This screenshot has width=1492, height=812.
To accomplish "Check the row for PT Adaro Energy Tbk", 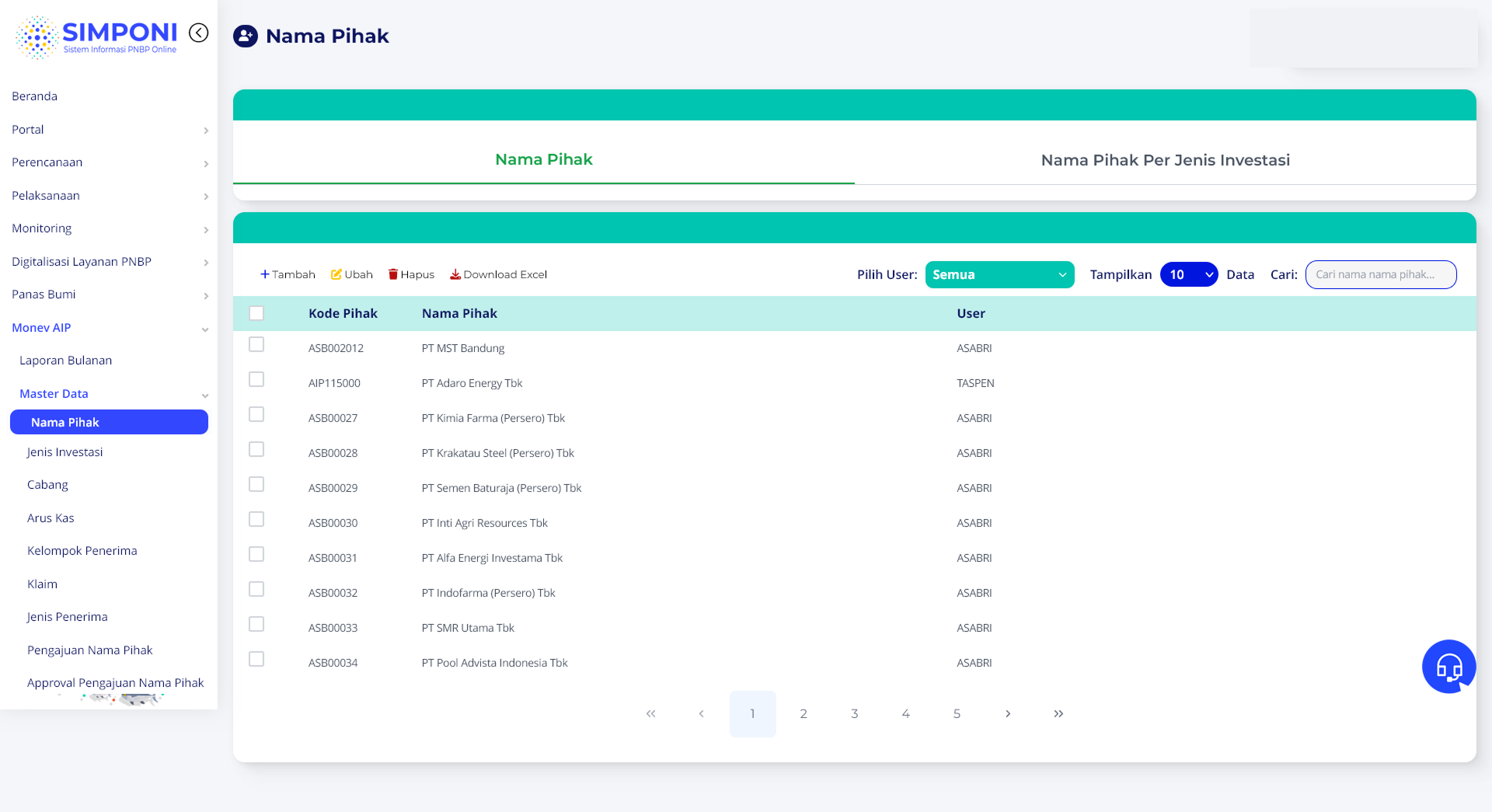I will (256, 379).
